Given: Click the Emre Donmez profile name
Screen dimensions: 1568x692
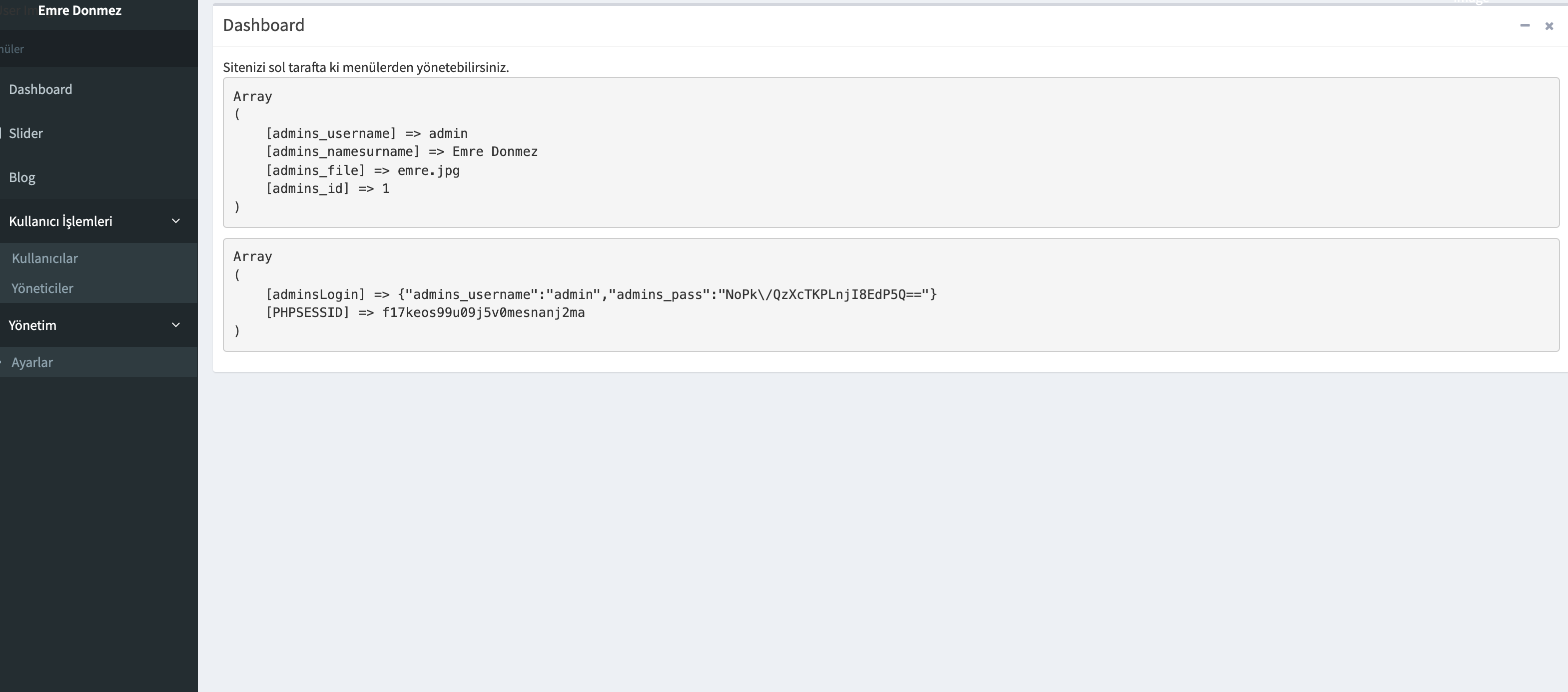Looking at the screenshot, I should click(x=79, y=10).
